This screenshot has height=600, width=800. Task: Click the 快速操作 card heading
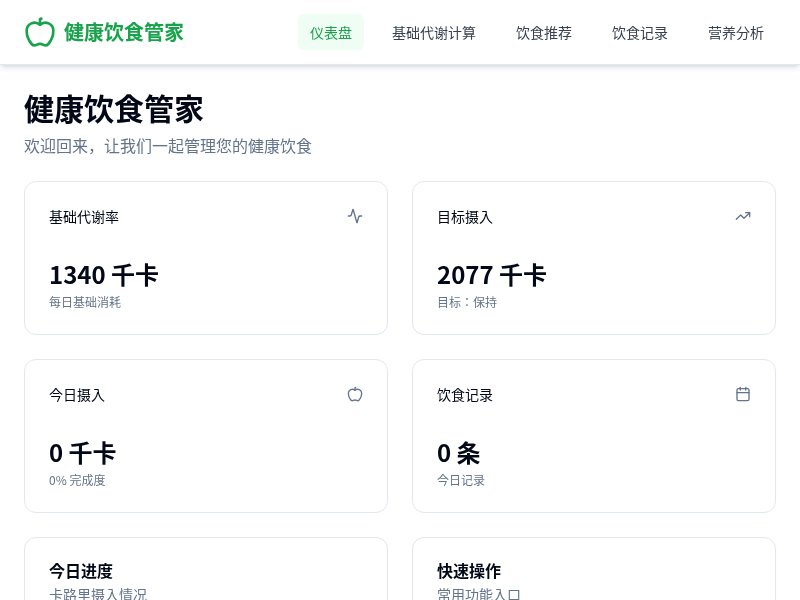coord(469,571)
